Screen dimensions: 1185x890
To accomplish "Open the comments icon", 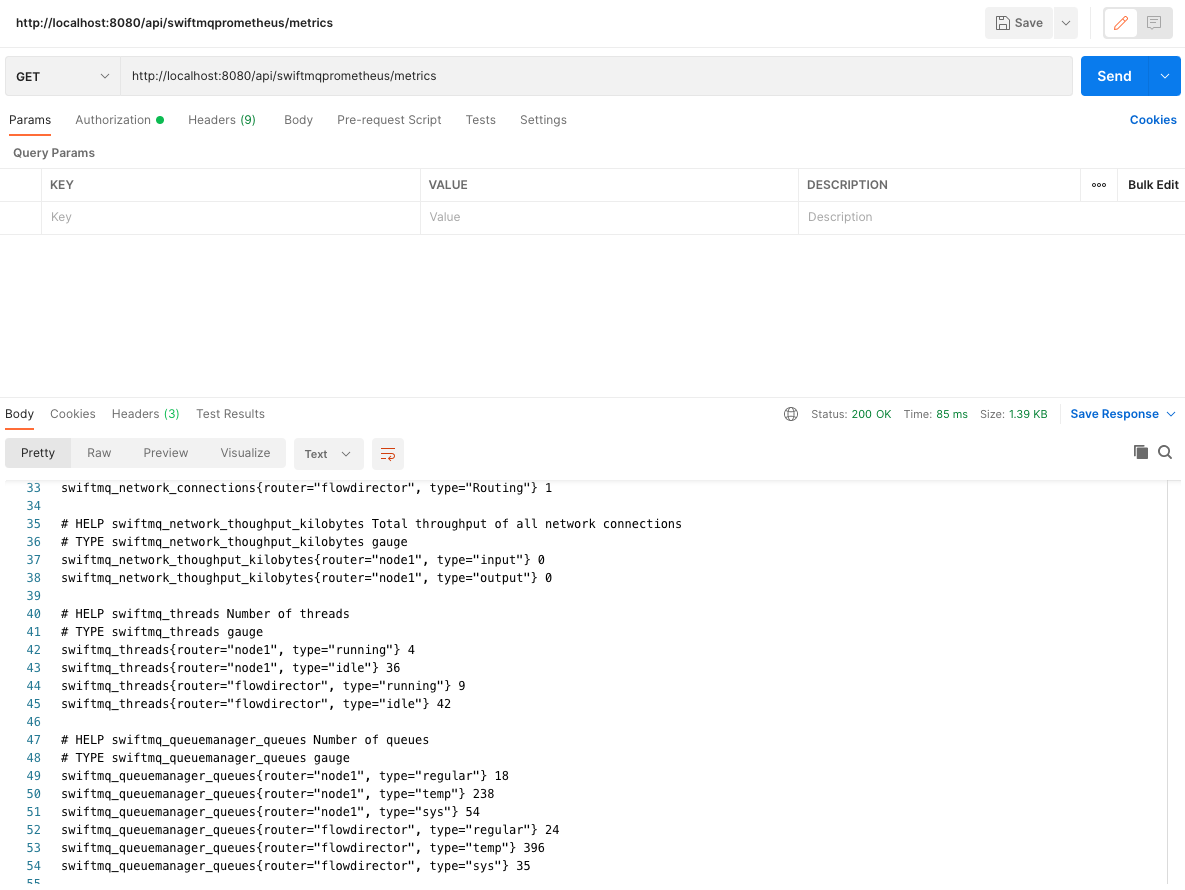I will tap(1154, 23).
